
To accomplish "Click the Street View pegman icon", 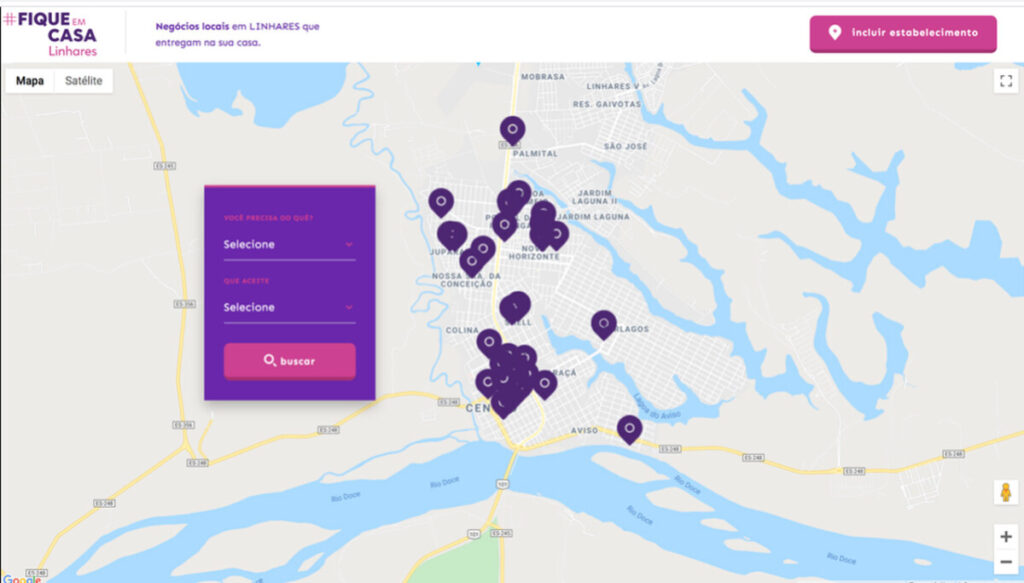I will 1006,492.
